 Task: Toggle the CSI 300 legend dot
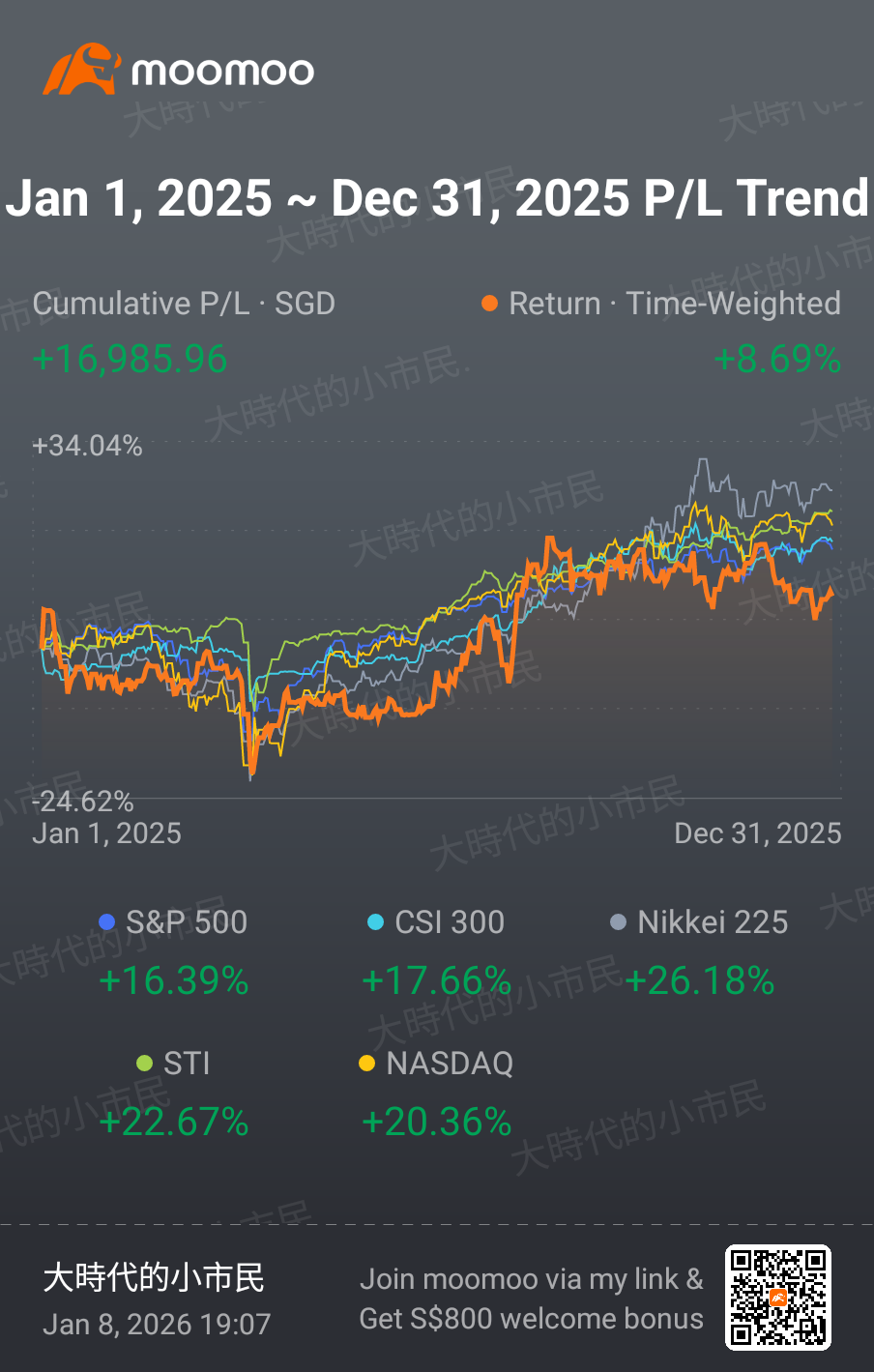[376, 922]
